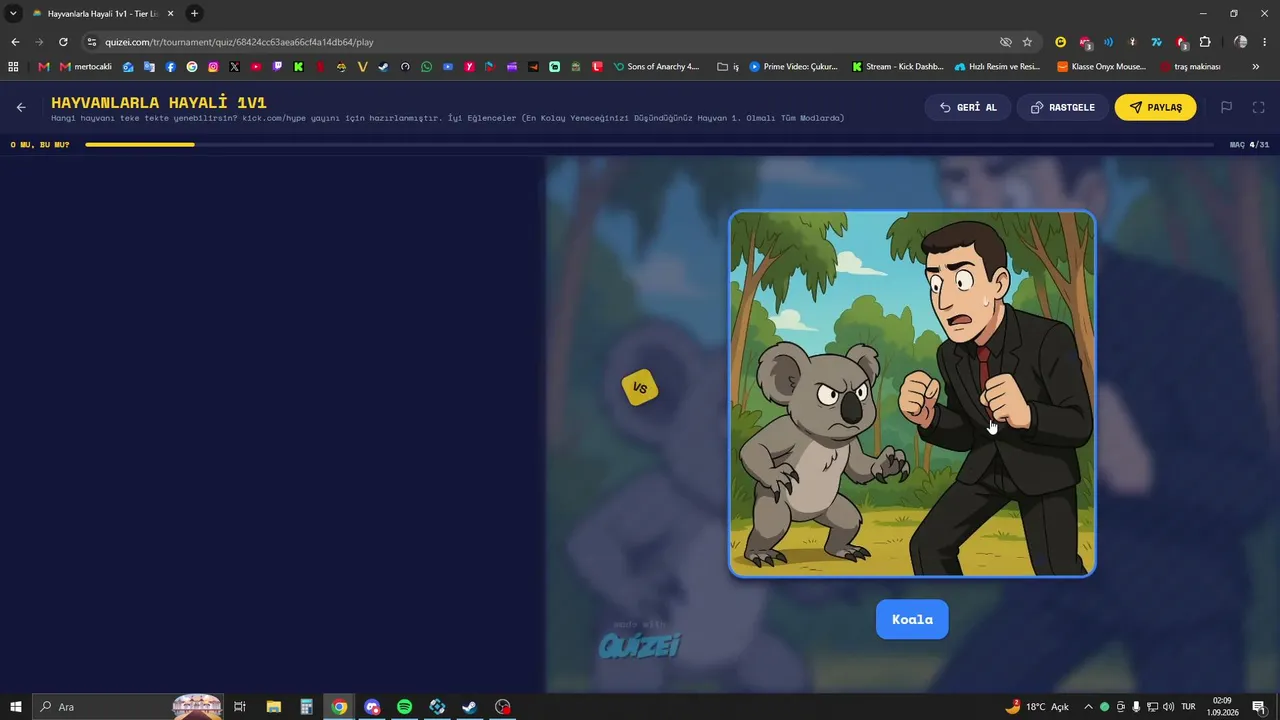1280x720 pixels.
Task: Open the Steam bookmark in bookmarks bar
Action: (383, 67)
